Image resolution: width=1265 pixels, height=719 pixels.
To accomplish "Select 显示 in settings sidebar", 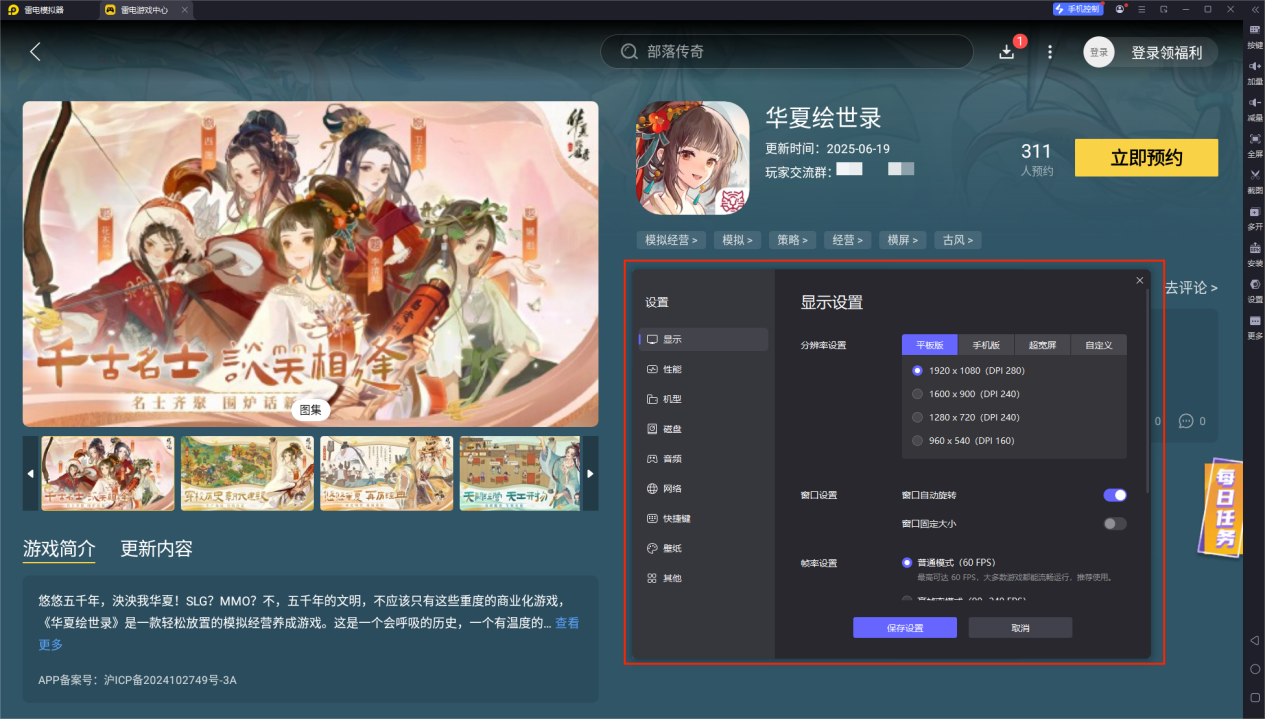I will click(x=704, y=339).
